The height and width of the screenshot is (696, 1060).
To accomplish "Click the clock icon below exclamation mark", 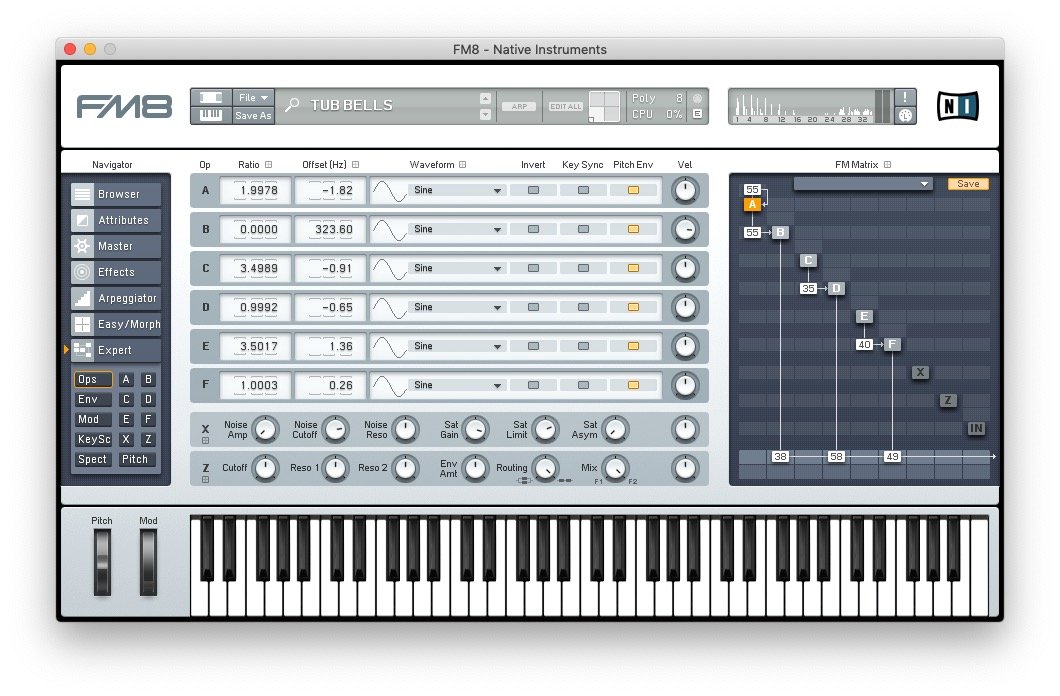I will point(905,116).
